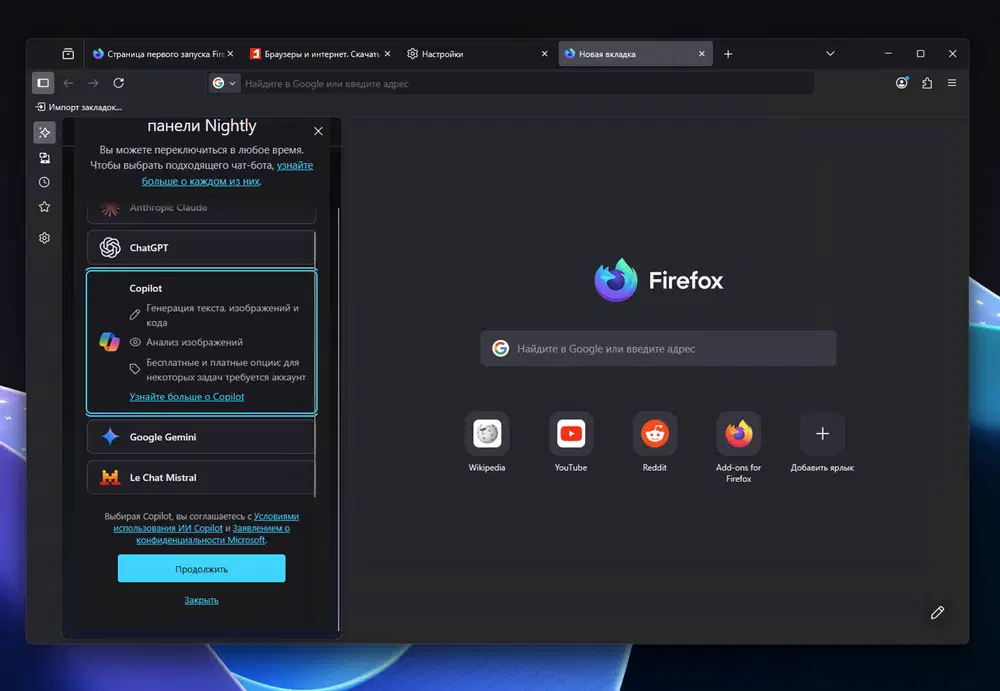Expand the list all tabs chevron
Image resolution: width=1000 pixels, height=691 pixels.
(x=830, y=54)
